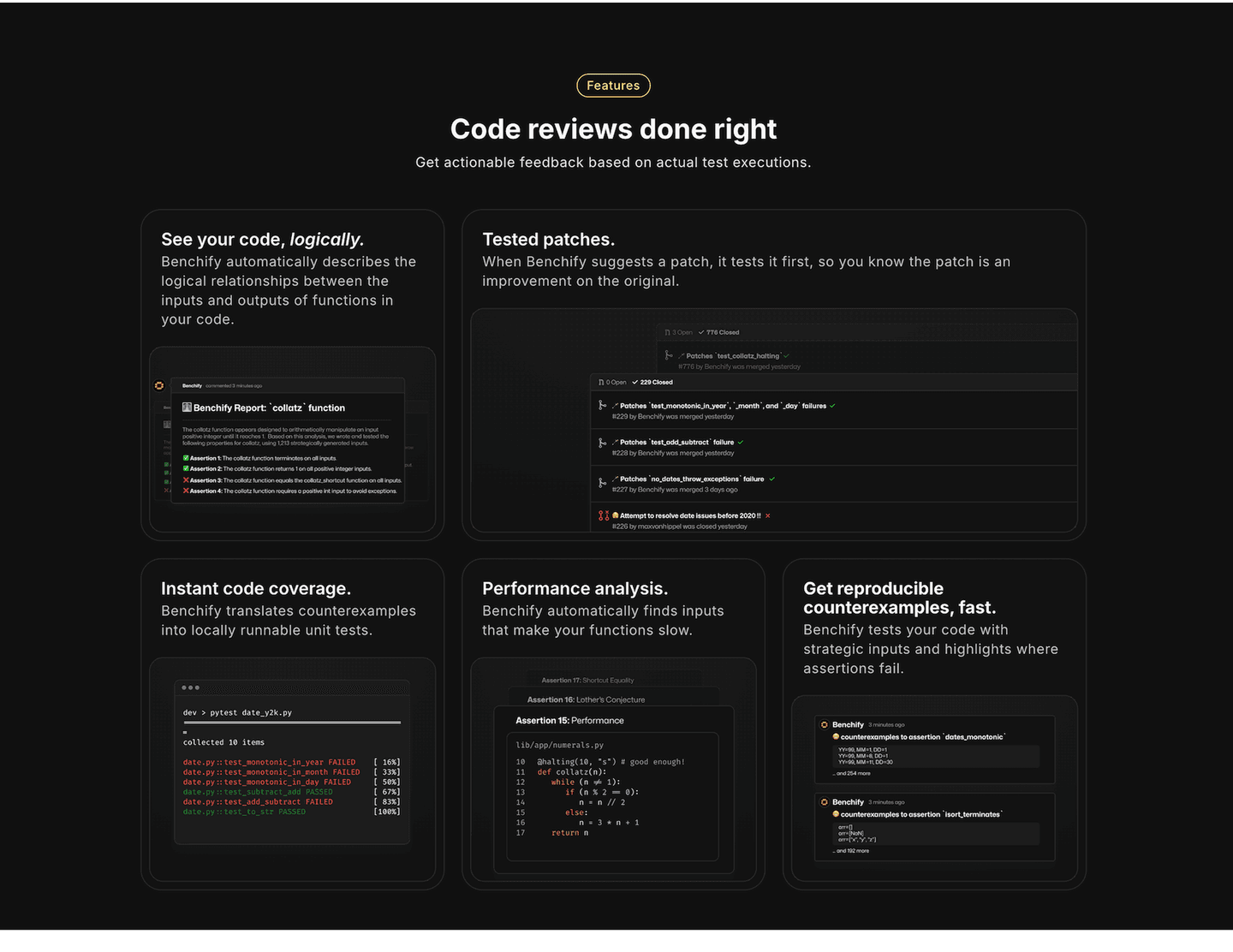This screenshot has height=952, width=1233.
Task: Click the red X for Assertion 3
Action: pyautogui.click(x=186, y=480)
